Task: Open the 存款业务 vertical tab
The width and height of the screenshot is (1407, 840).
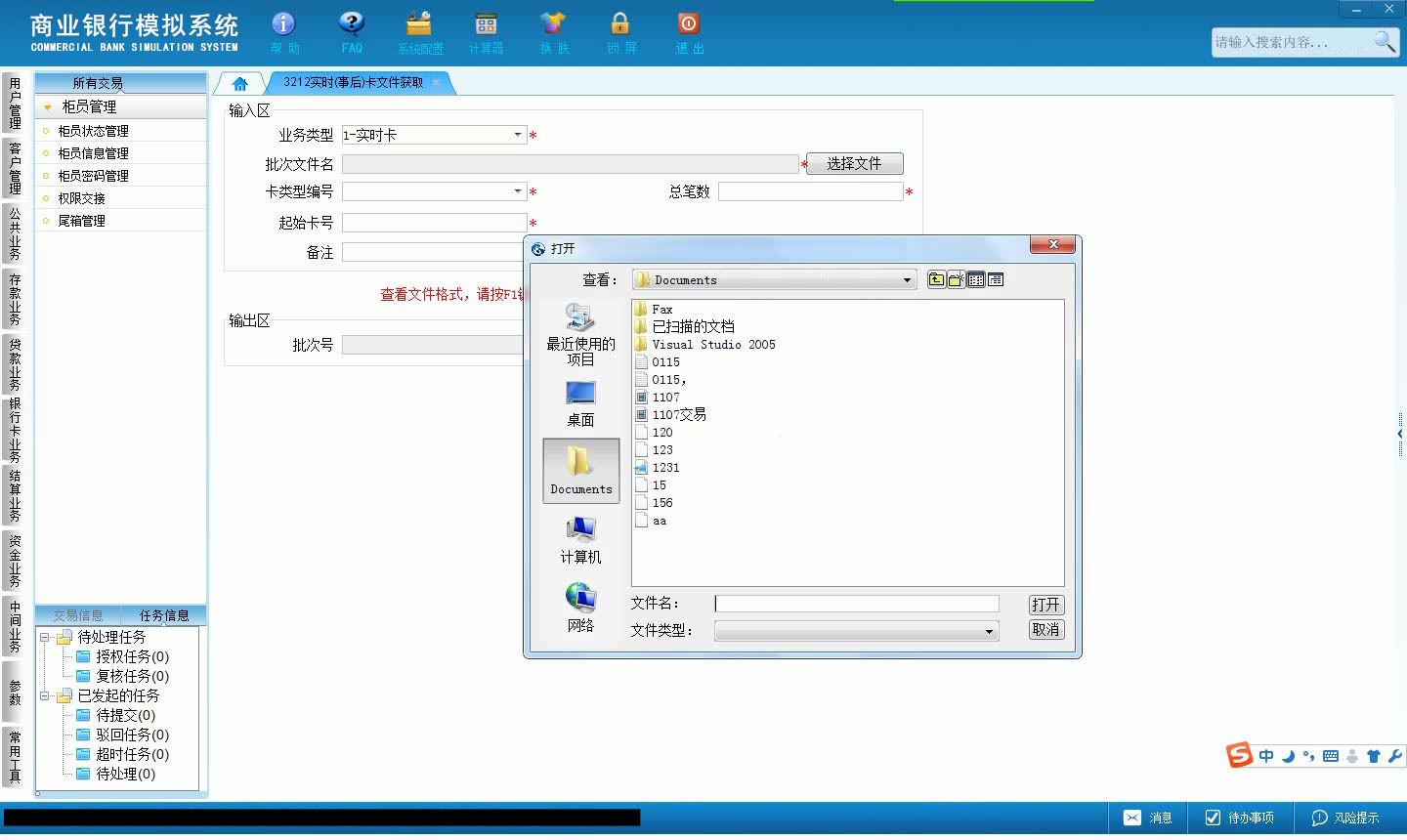Action: point(15,299)
